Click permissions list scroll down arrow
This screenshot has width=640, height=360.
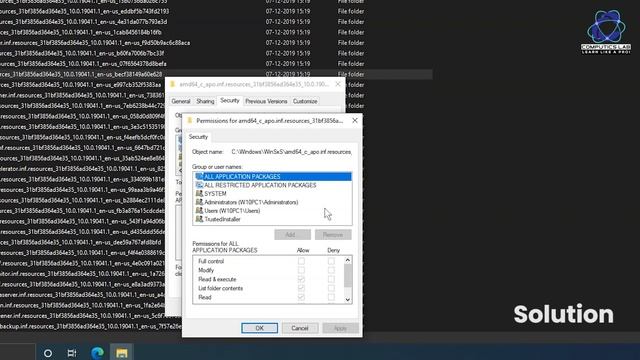point(348,300)
